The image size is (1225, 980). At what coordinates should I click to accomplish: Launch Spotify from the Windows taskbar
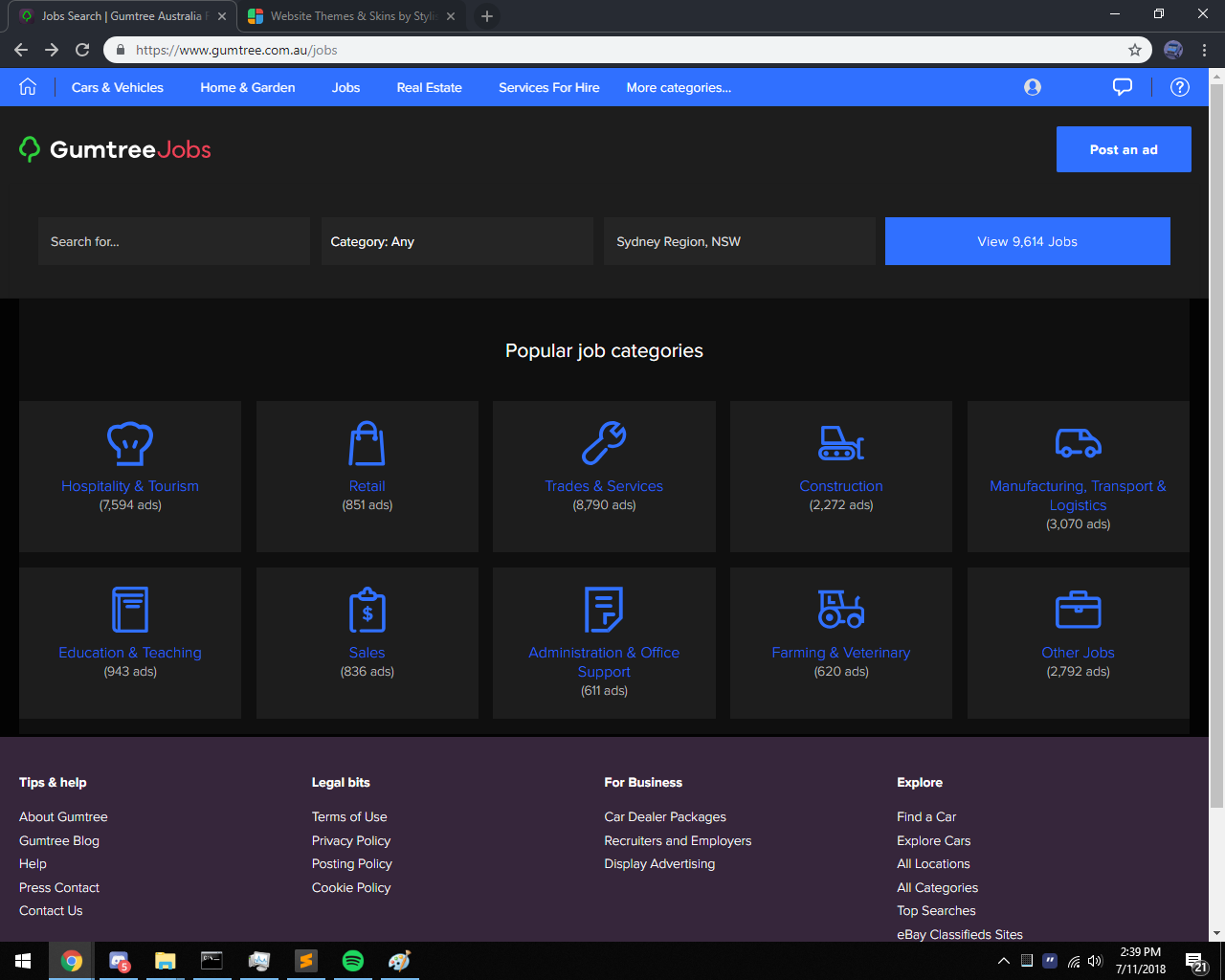(x=352, y=961)
